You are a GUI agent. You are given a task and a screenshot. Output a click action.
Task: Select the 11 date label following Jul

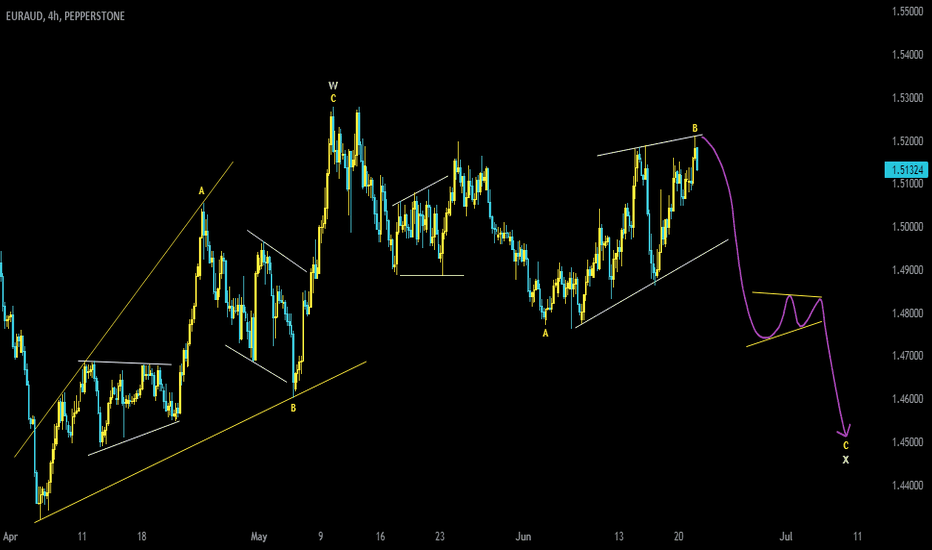857,536
